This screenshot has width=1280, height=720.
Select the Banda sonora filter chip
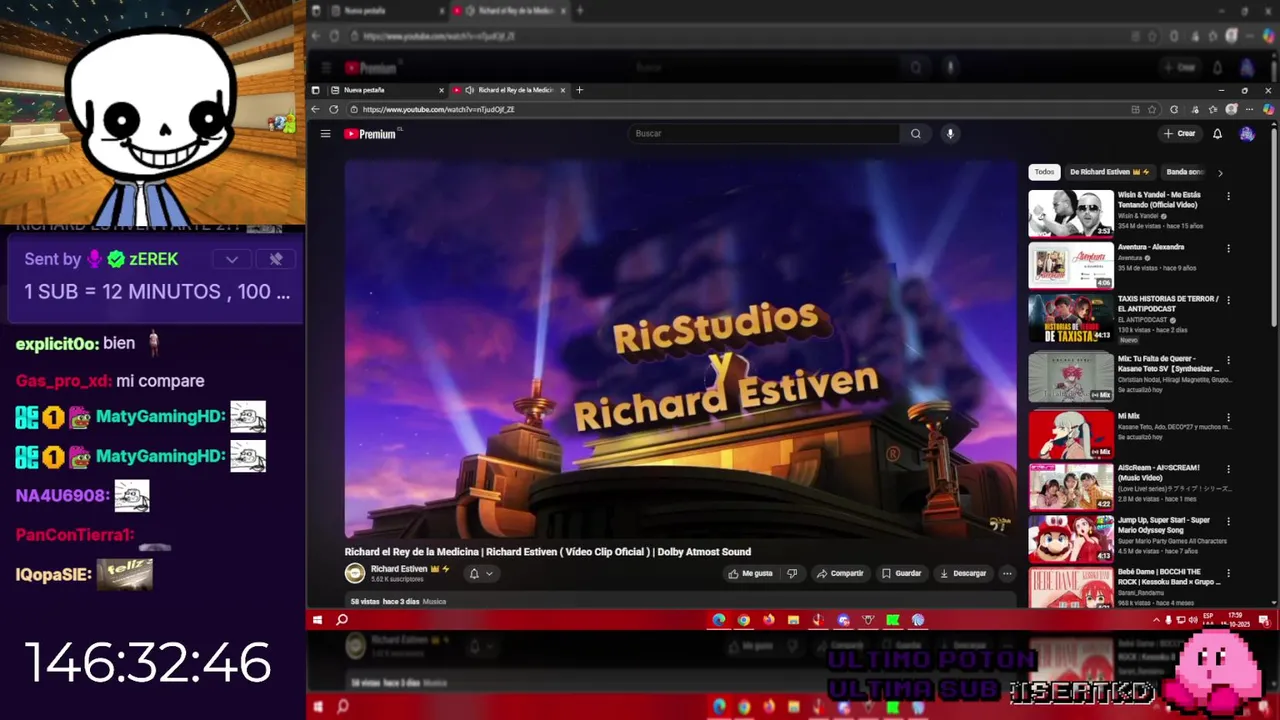point(1186,172)
